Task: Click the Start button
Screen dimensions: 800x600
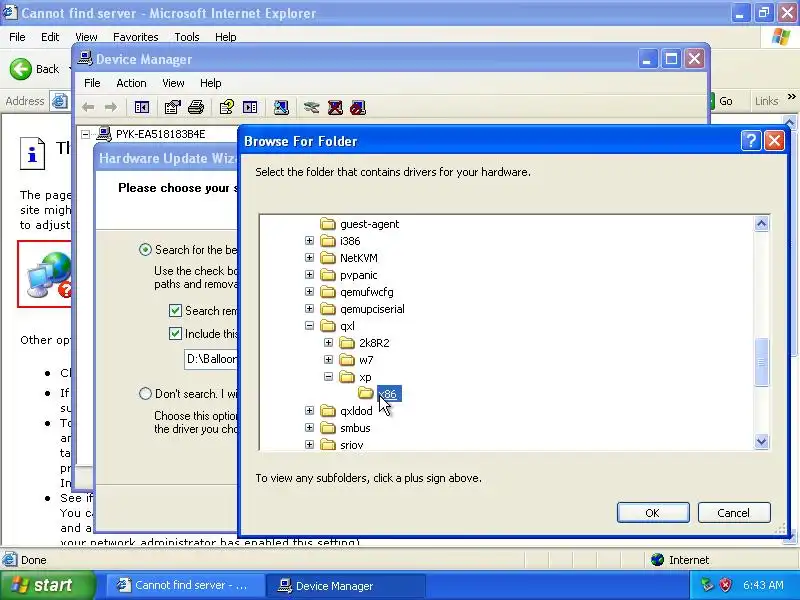Action: click(48, 585)
